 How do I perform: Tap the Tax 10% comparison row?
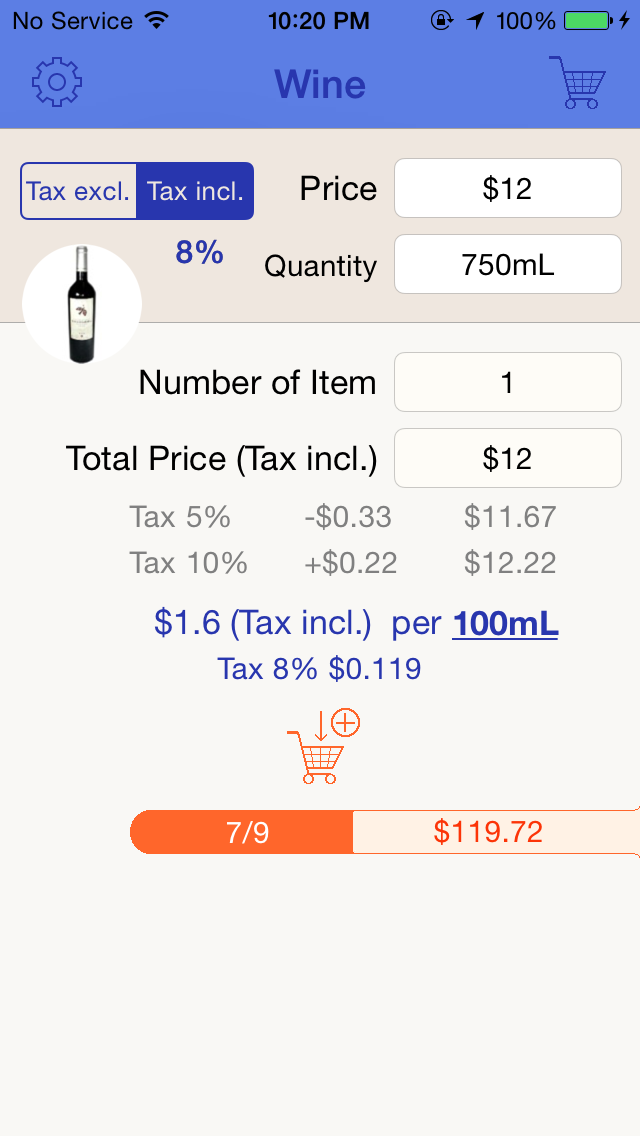[320, 563]
